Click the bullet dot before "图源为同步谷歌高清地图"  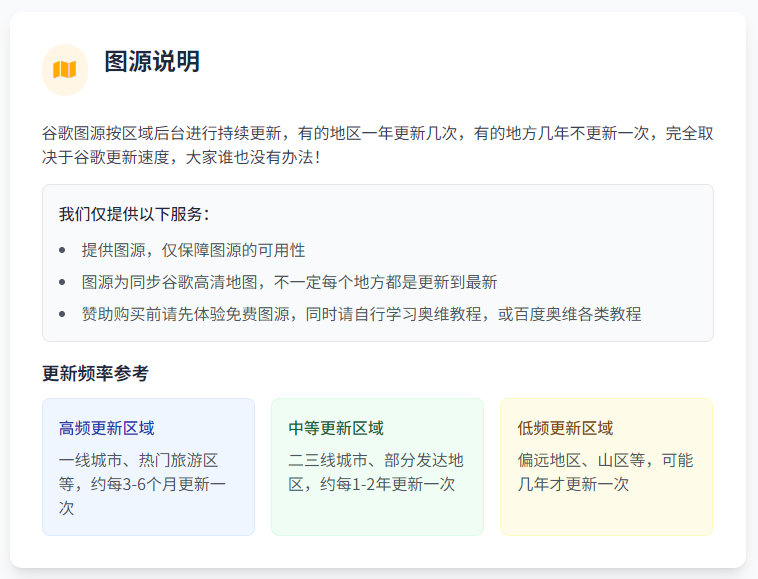tap(62, 282)
